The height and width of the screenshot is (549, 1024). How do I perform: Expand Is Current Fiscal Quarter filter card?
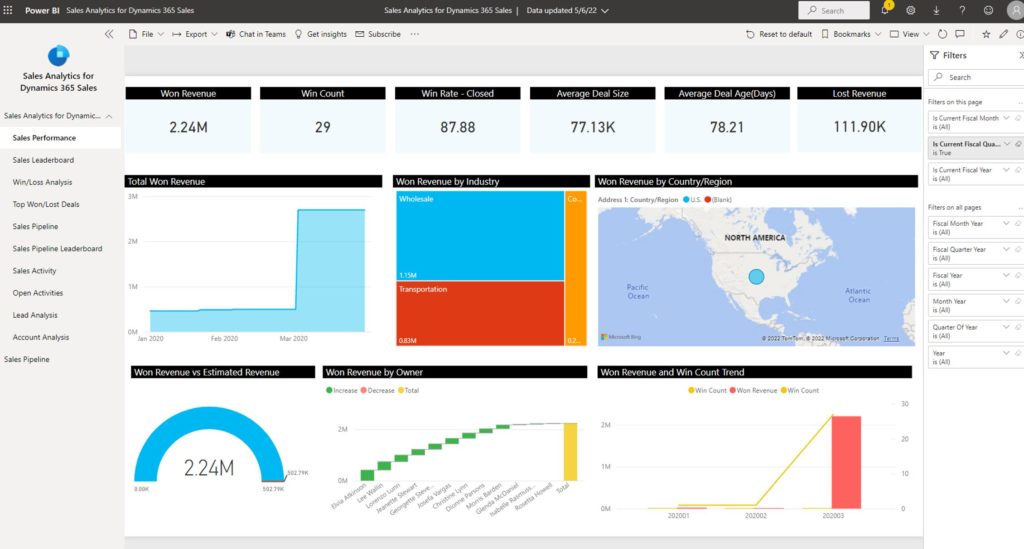pos(1006,144)
